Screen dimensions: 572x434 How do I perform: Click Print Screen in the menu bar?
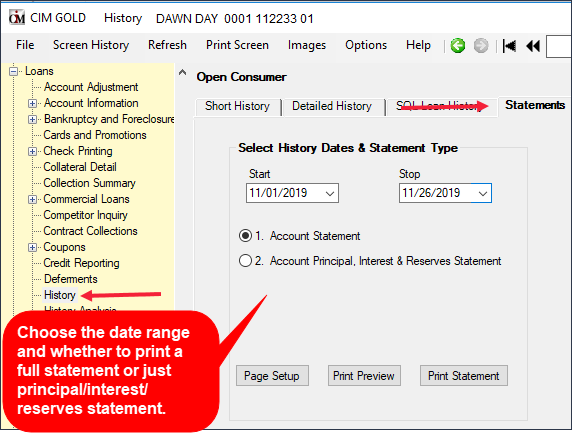point(237,45)
